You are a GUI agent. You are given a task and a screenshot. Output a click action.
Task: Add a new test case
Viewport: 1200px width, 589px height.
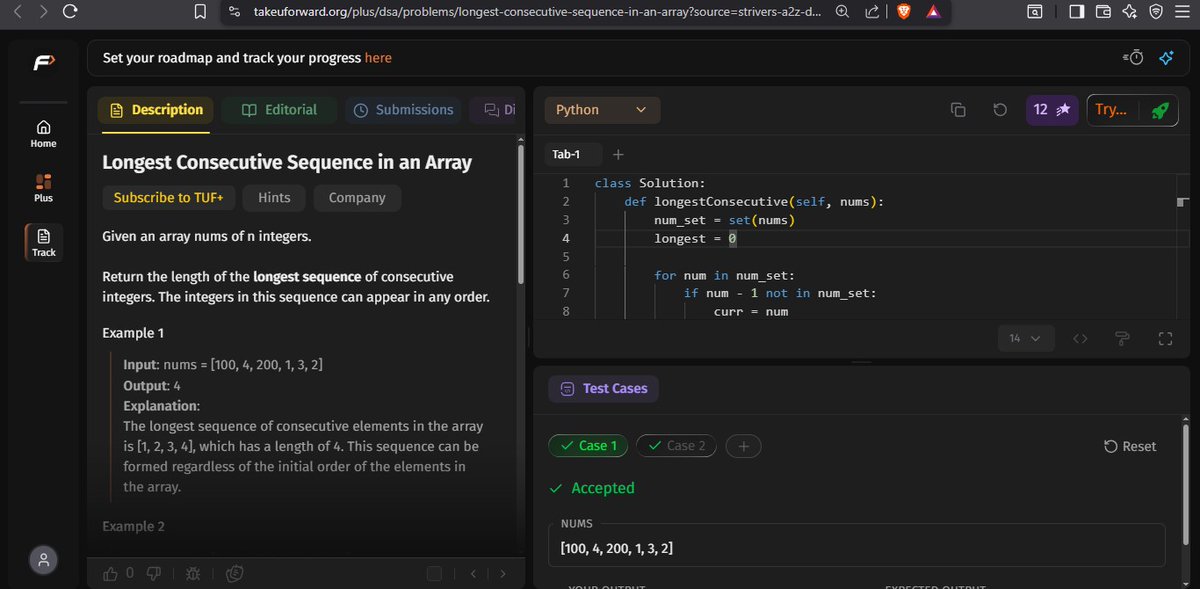(x=743, y=446)
